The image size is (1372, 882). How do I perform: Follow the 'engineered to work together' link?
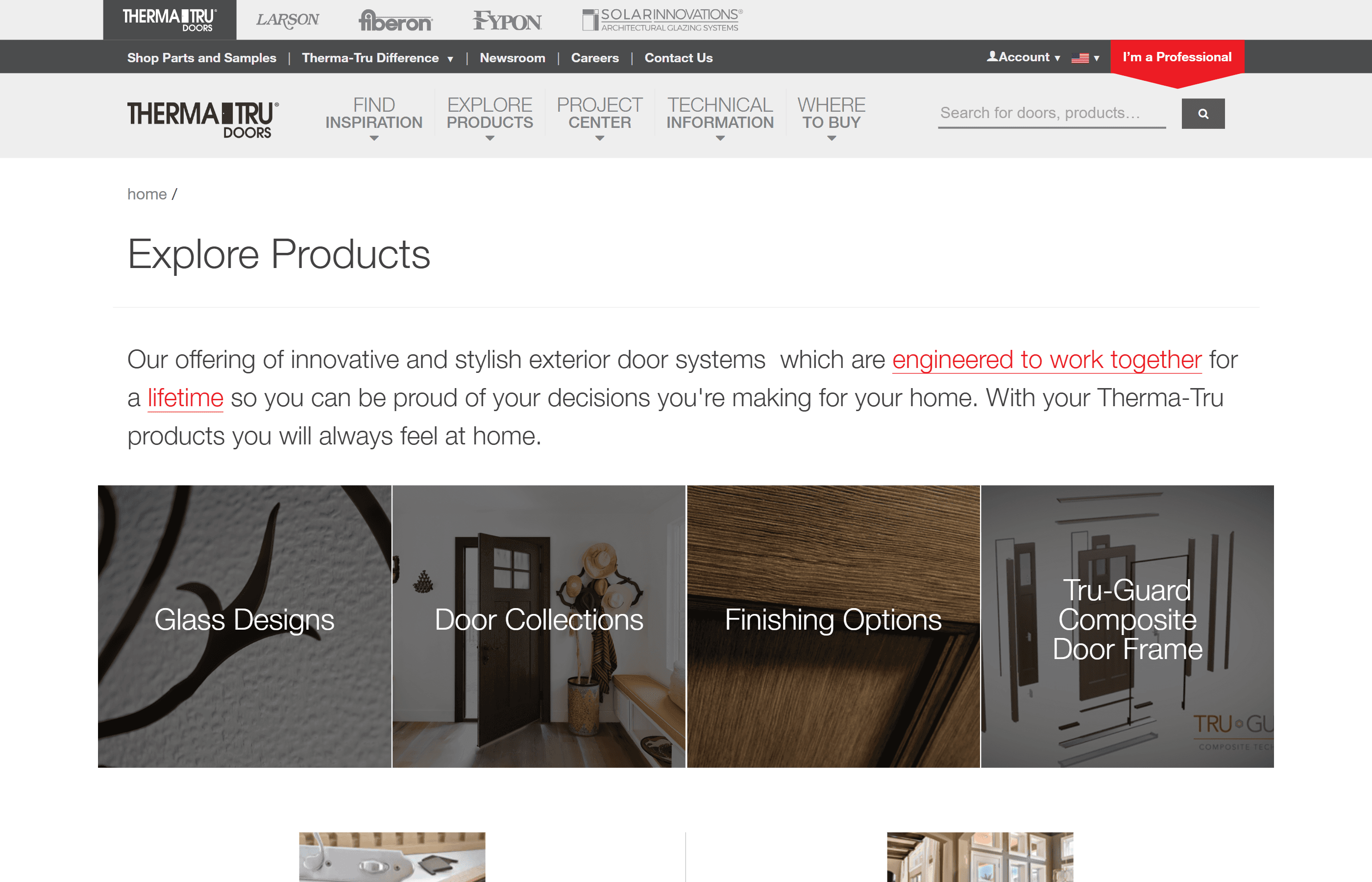click(x=1046, y=360)
